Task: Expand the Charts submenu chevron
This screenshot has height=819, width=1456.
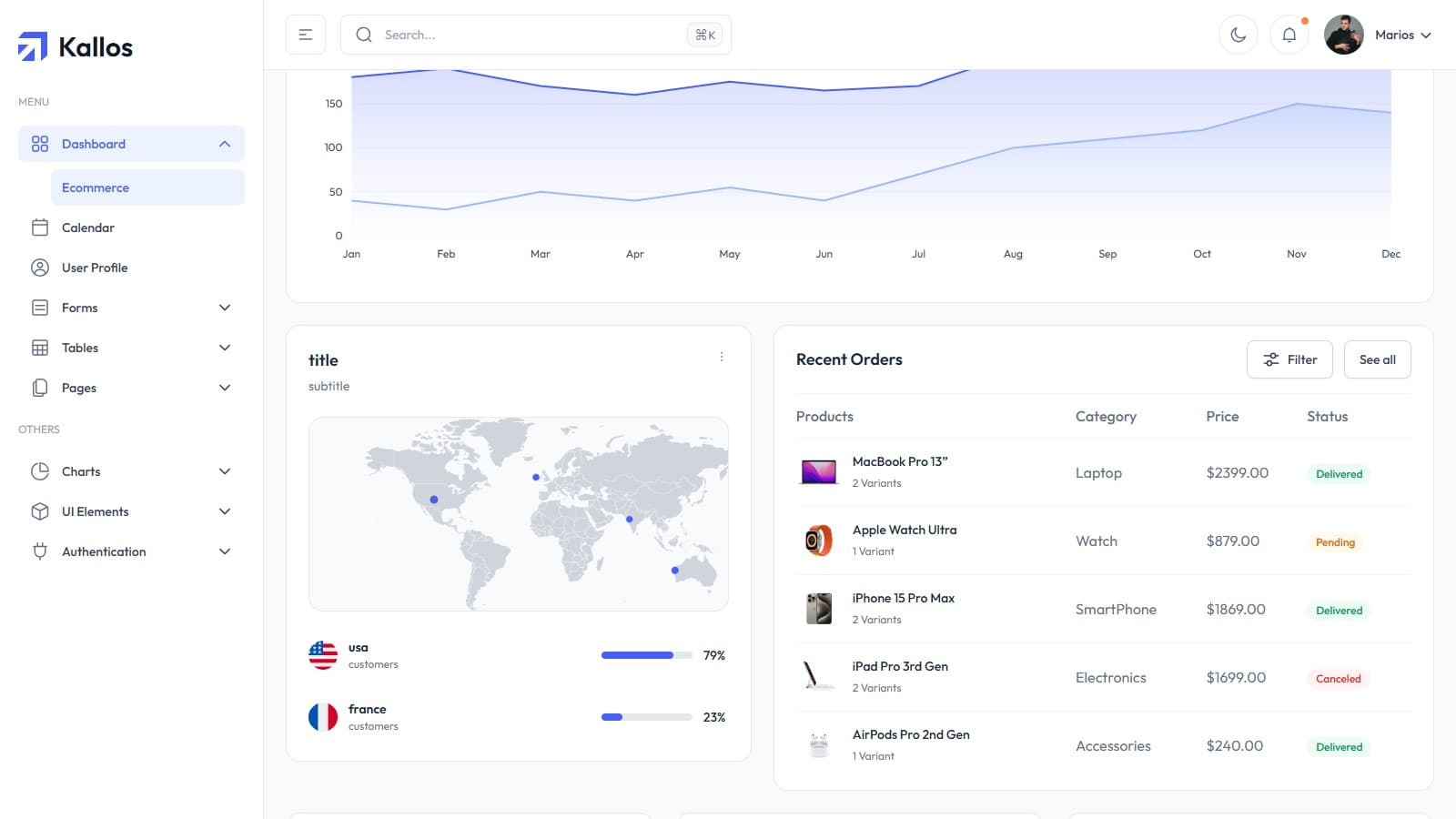Action: pyautogui.click(x=225, y=471)
